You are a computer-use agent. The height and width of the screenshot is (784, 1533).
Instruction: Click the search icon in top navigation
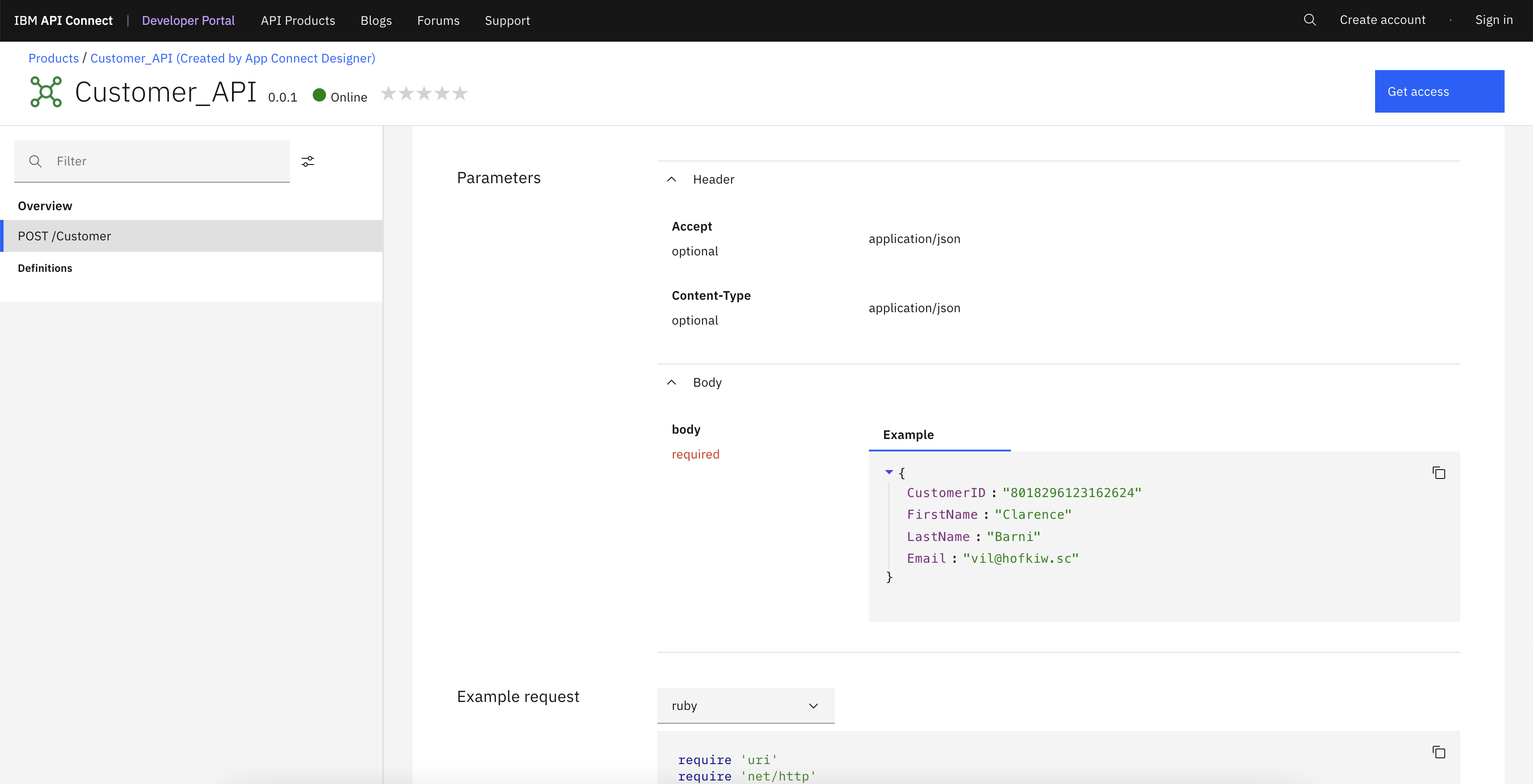[1310, 20]
